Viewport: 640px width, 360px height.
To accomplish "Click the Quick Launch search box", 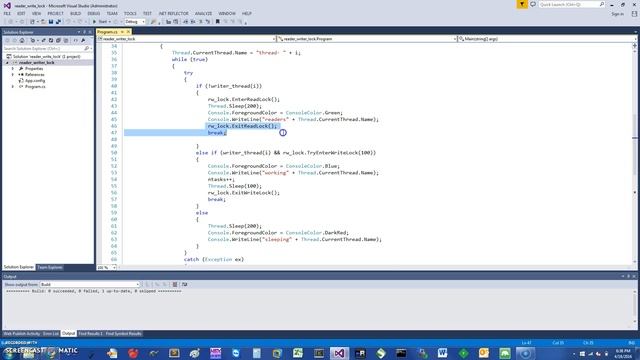I will coord(571,4).
